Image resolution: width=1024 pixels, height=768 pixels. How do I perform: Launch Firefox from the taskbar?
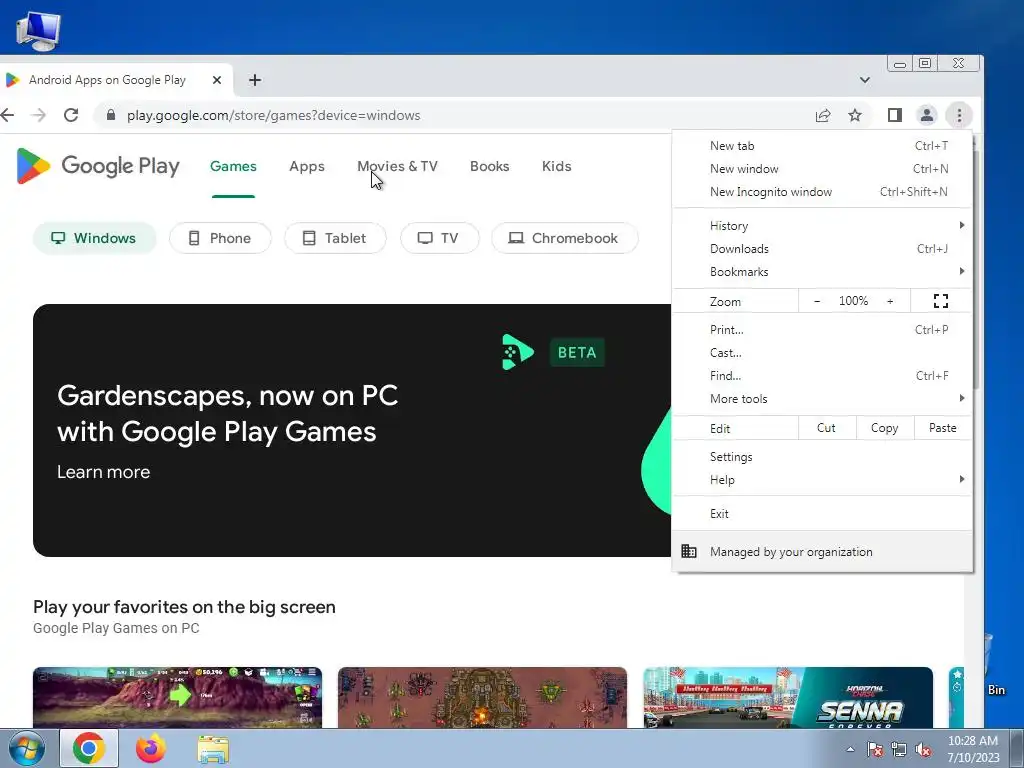(x=150, y=748)
